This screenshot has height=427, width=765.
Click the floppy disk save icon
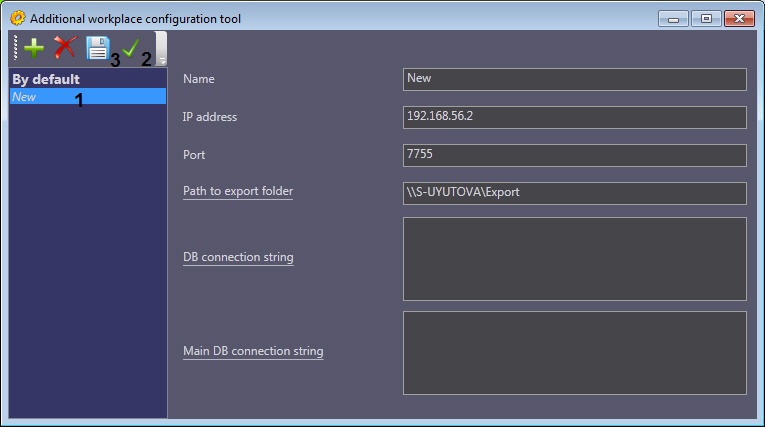click(x=97, y=48)
